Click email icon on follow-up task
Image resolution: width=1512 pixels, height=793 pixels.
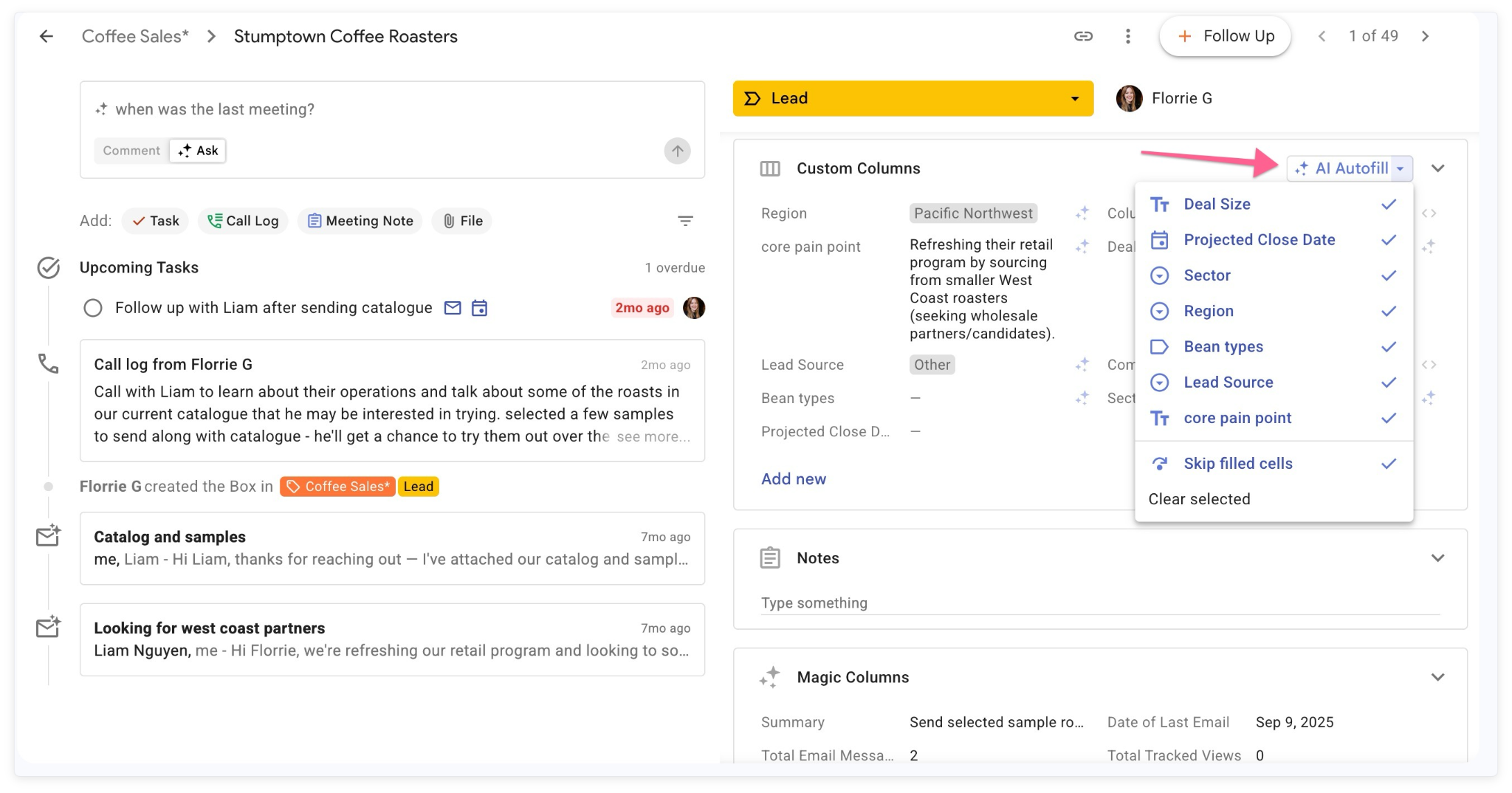click(x=453, y=308)
